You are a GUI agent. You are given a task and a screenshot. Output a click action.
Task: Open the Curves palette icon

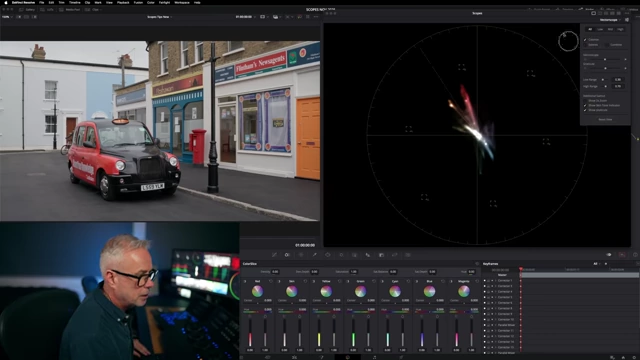pos(274,255)
